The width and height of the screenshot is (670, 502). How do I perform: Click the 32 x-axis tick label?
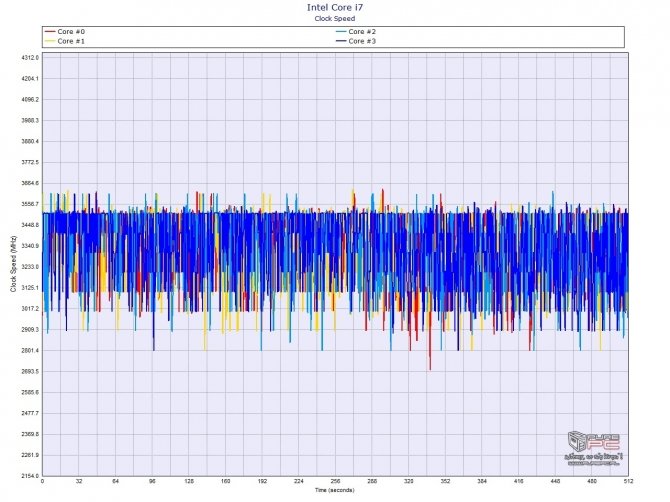(79, 481)
